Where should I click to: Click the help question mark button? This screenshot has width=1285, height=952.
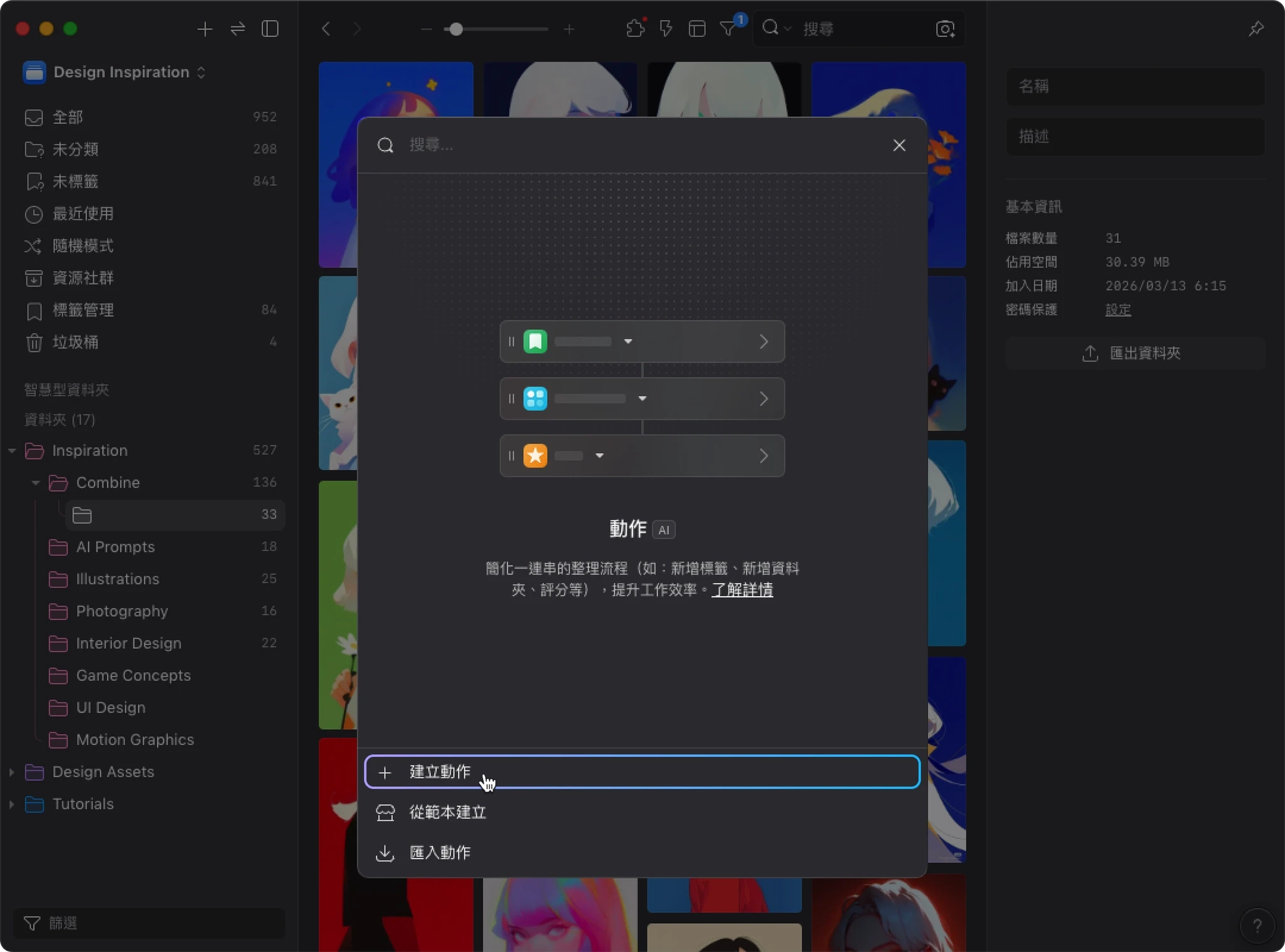pyautogui.click(x=1257, y=925)
